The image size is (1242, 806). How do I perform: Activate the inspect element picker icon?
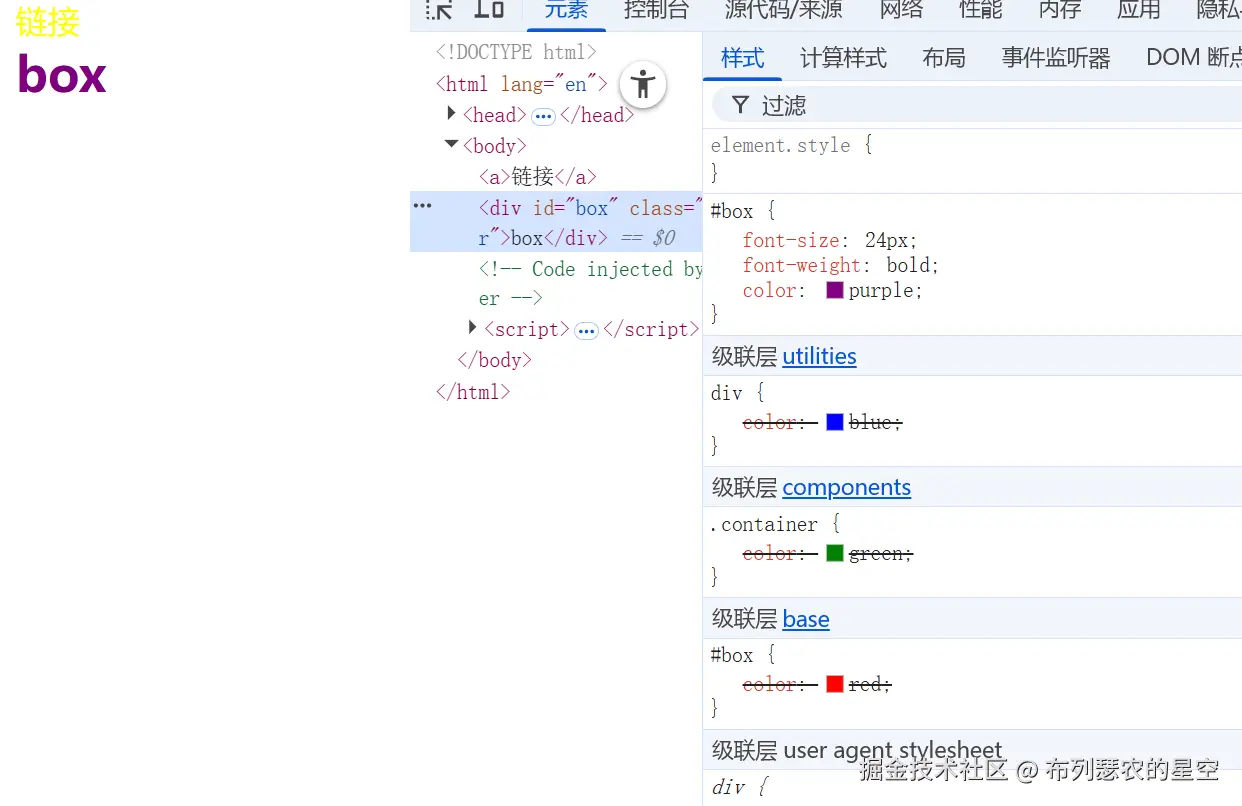pyautogui.click(x=439, y=10)
